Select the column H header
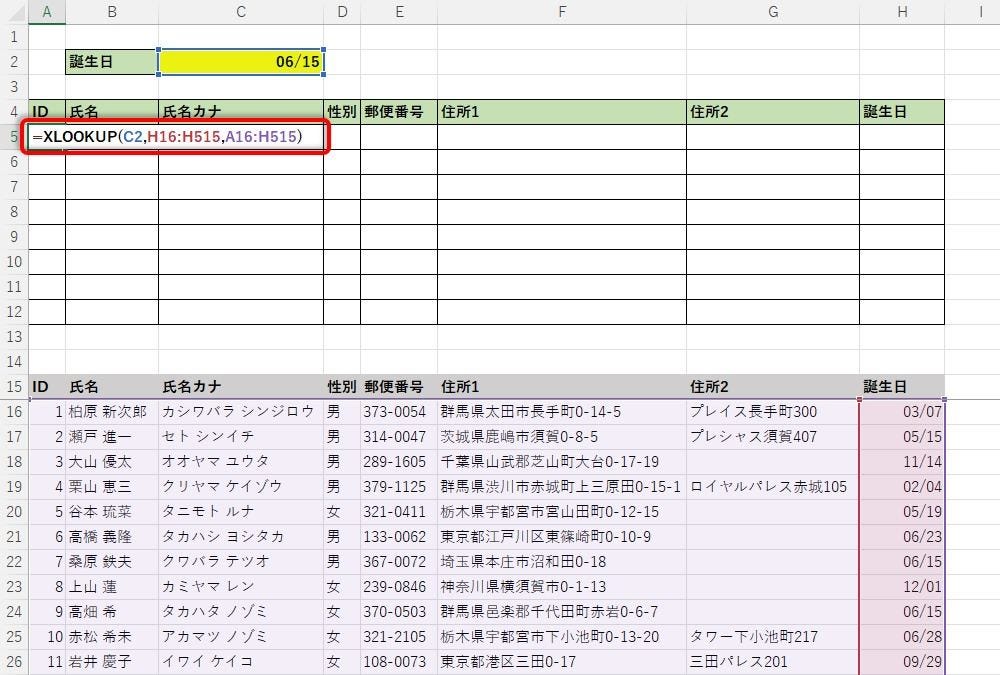 click(902, 12)
